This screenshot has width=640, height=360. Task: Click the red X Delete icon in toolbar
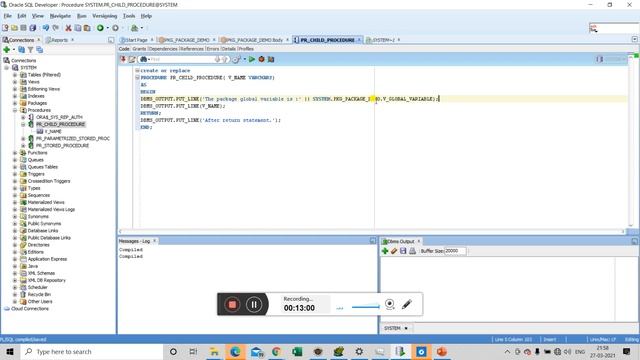pos(68,28)
